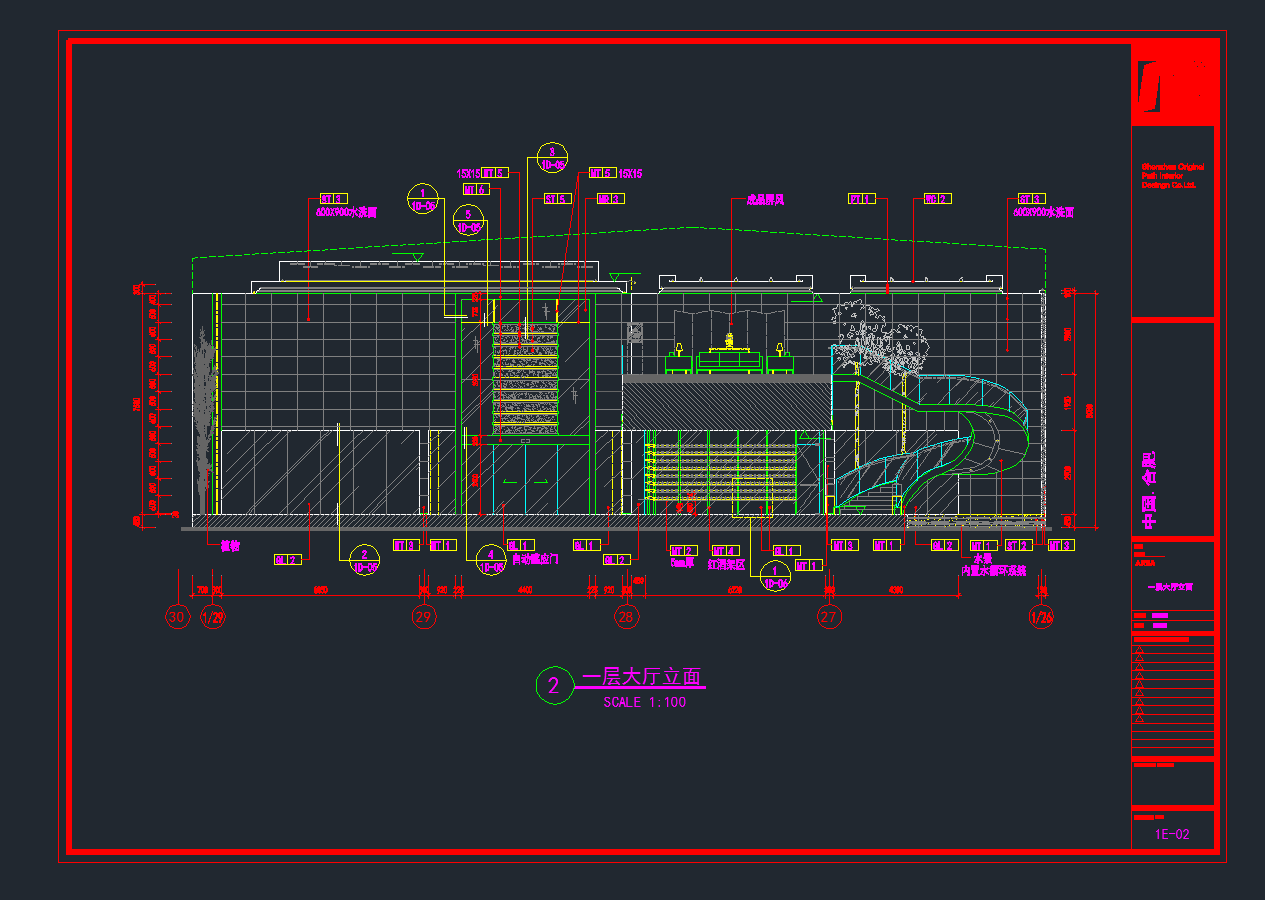Select the 红酒架区 annotation label

coord(727,565)
